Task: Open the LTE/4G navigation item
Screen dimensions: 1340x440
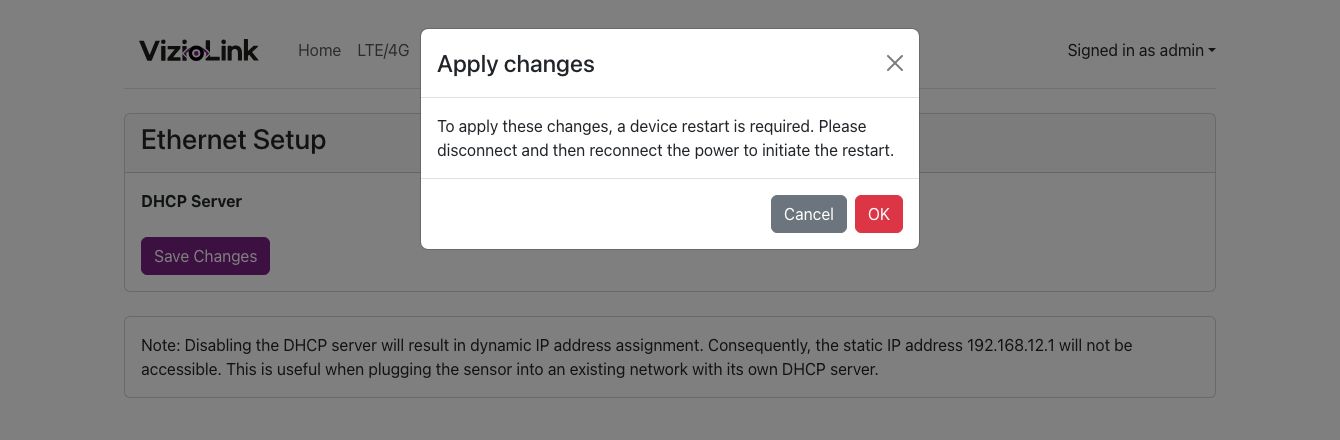Action: pyautogui.click(x=383, y=50)
